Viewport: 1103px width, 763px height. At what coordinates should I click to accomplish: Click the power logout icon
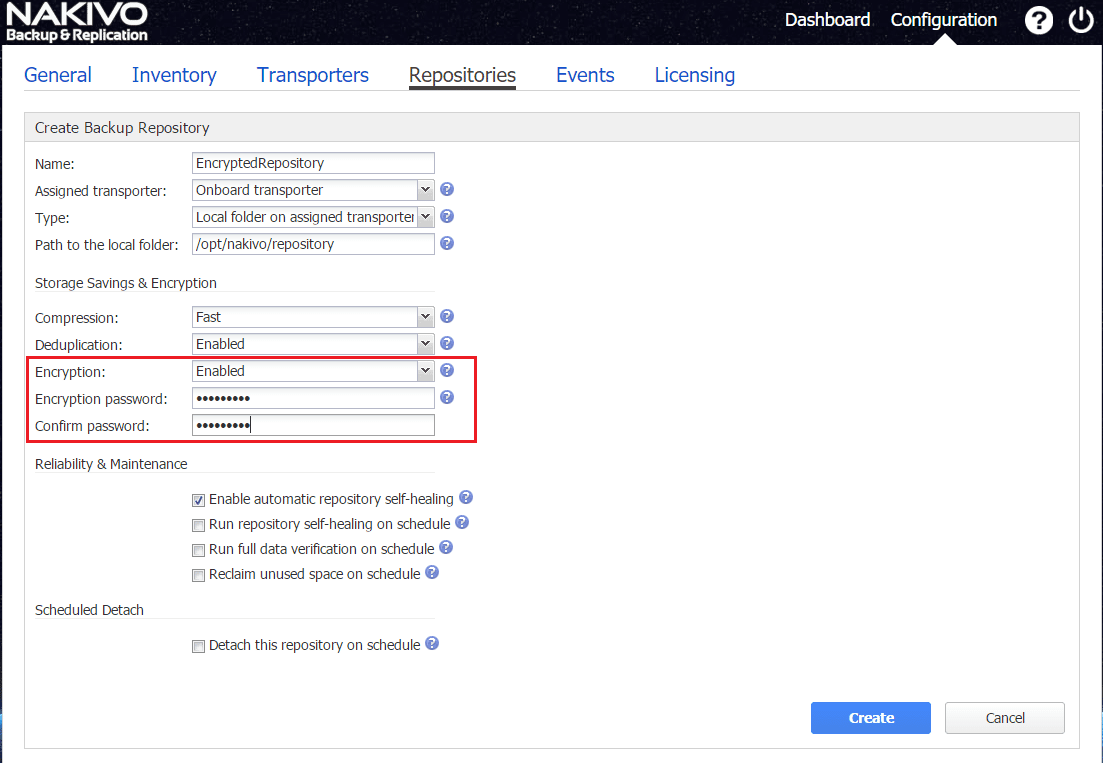coord(1081,20)
